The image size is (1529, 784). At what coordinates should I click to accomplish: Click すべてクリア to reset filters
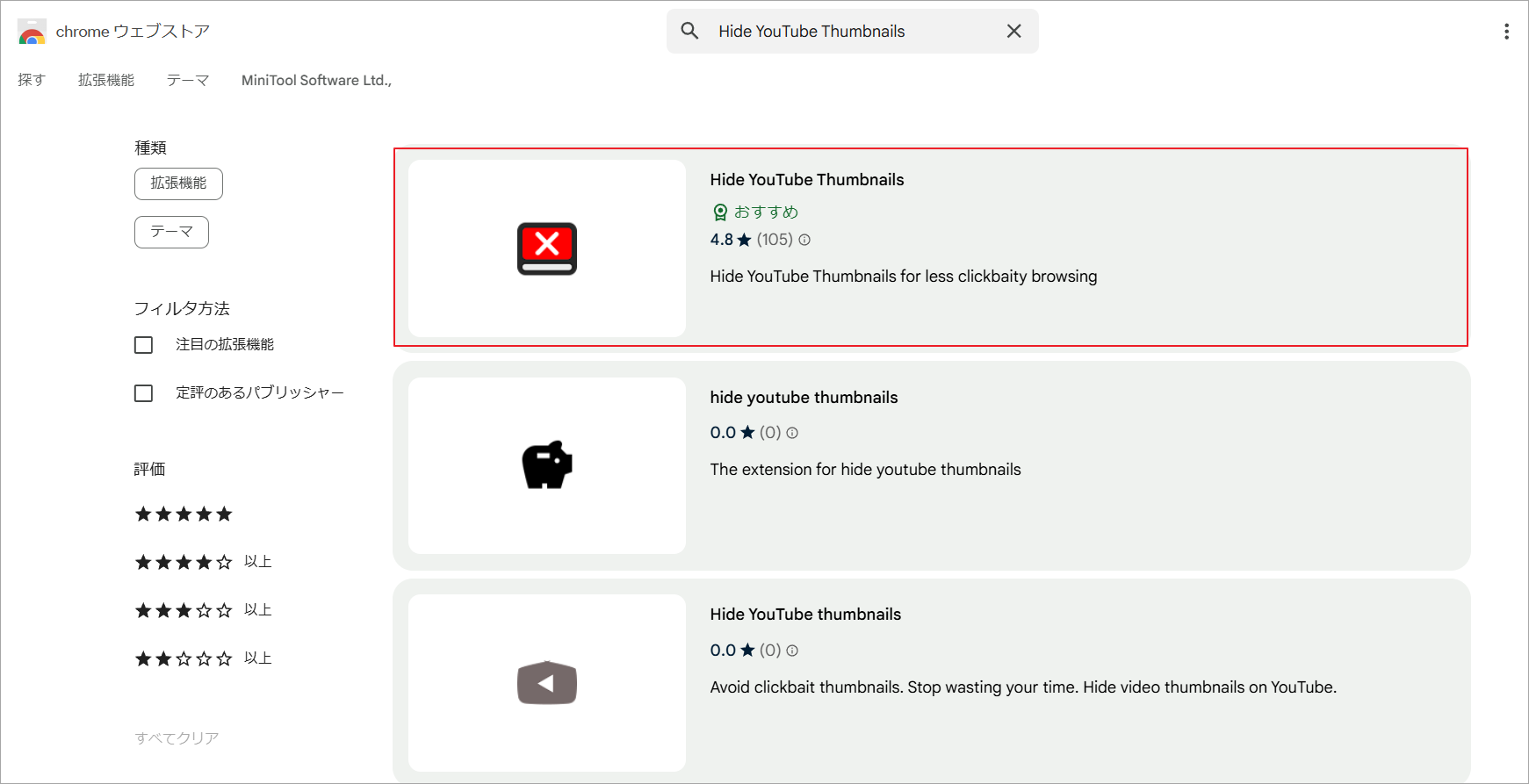pos(177,737)
